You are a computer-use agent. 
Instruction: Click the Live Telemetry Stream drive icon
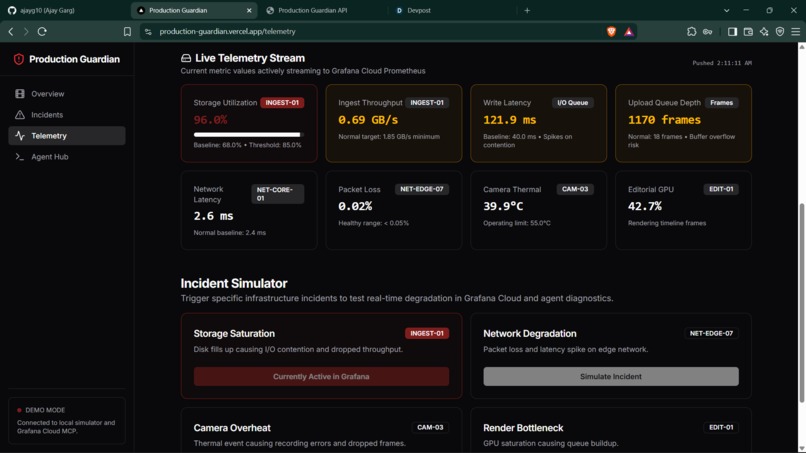[x=186, y=58]
